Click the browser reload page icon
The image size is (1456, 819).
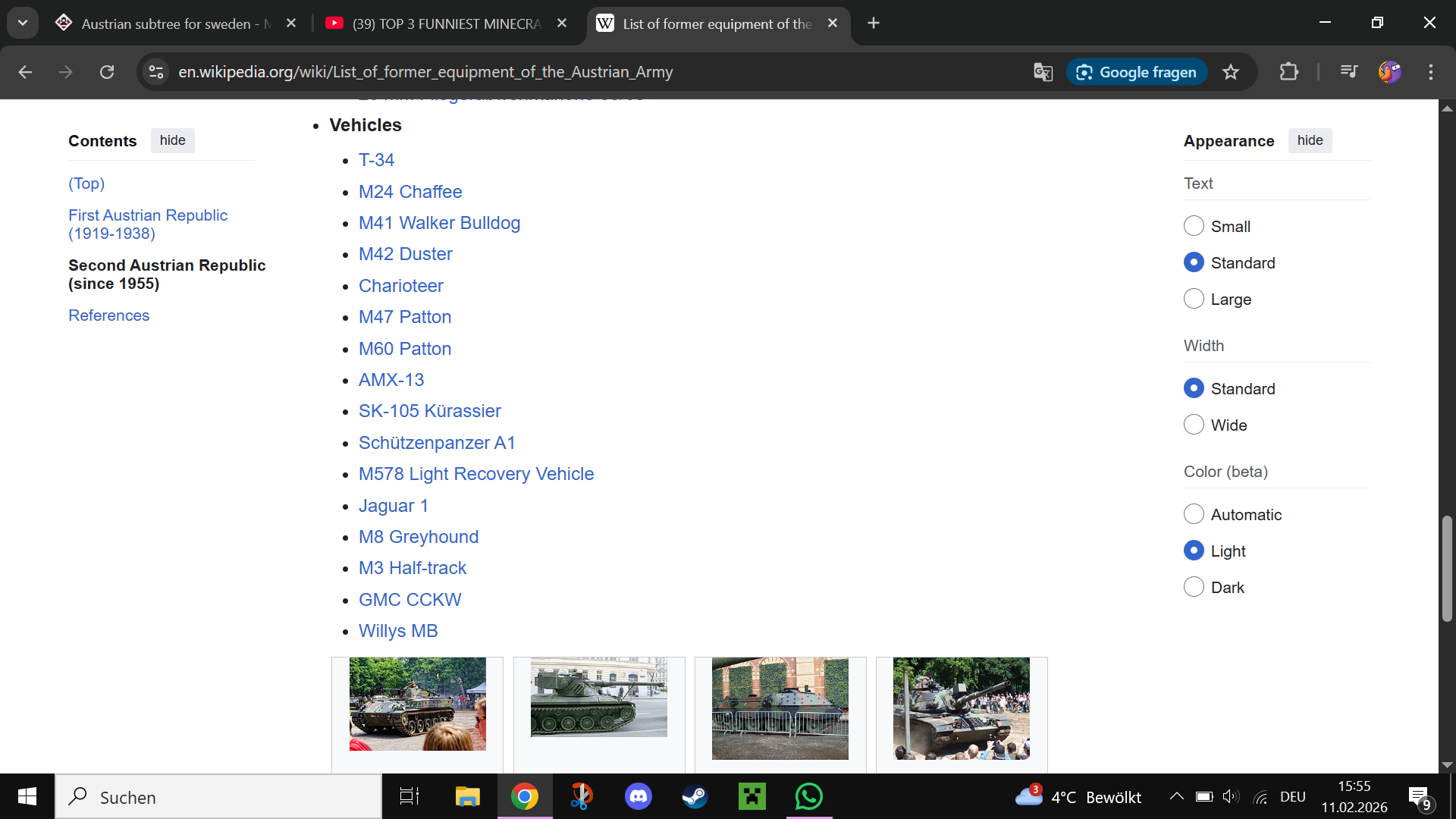[107, 72]
